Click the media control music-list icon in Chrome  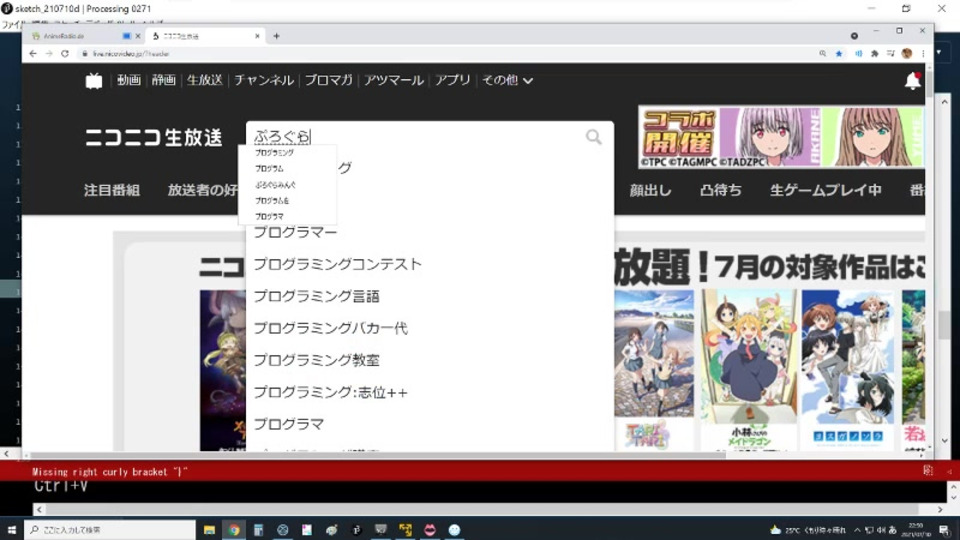pyautogui.click(x=891, y=54)
